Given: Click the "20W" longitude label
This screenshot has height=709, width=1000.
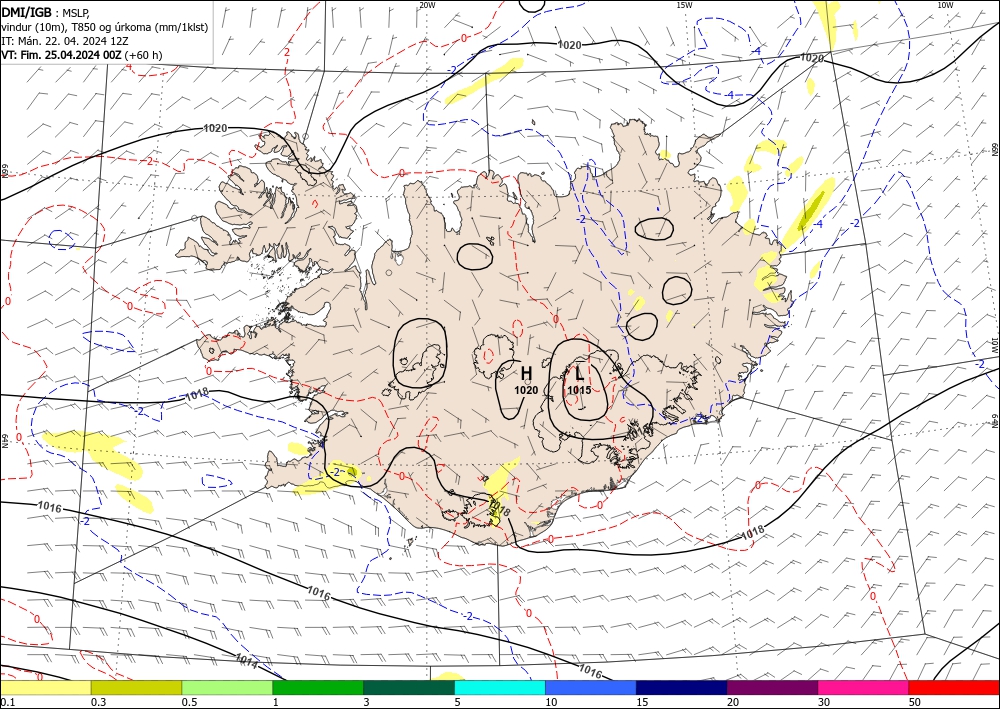Looking at the screenshot, I should [x=427, y=5].
